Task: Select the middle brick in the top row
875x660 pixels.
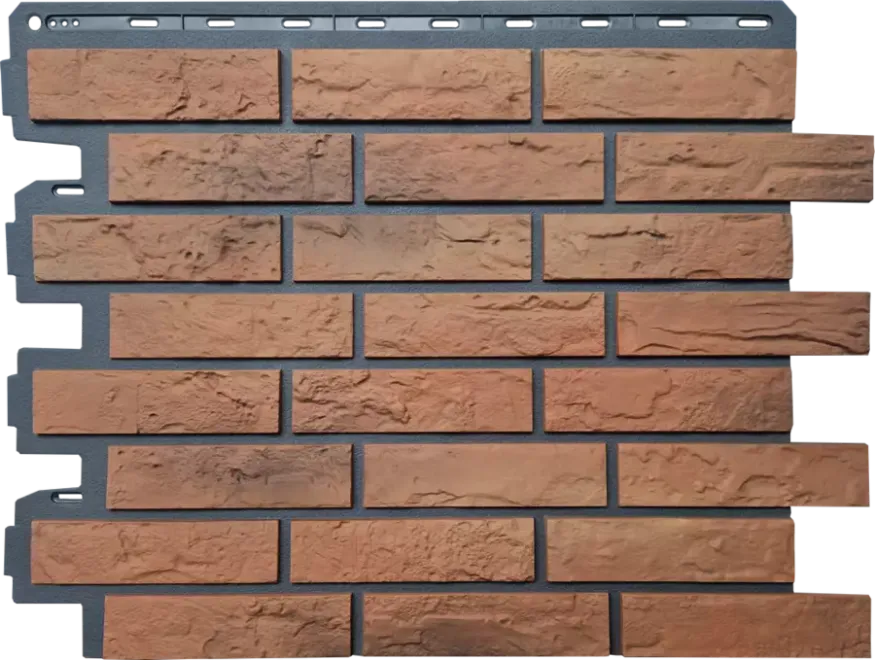Action: (411, 85)
